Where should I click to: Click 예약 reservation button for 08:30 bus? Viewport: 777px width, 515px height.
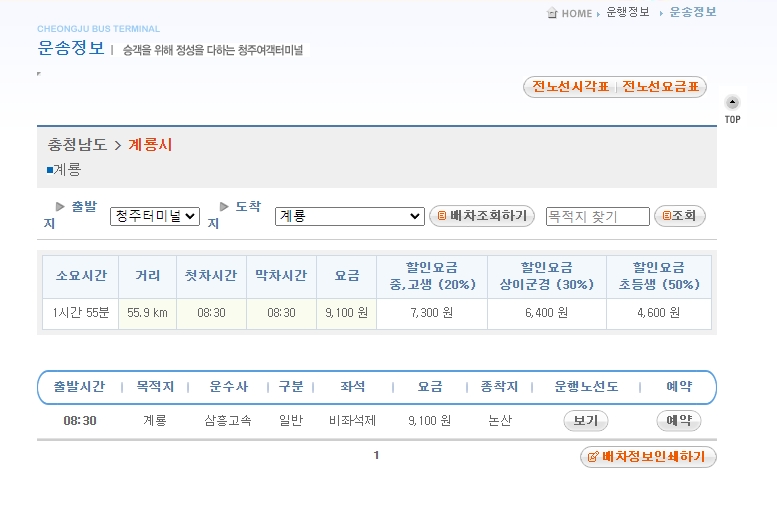coord(679,421)
